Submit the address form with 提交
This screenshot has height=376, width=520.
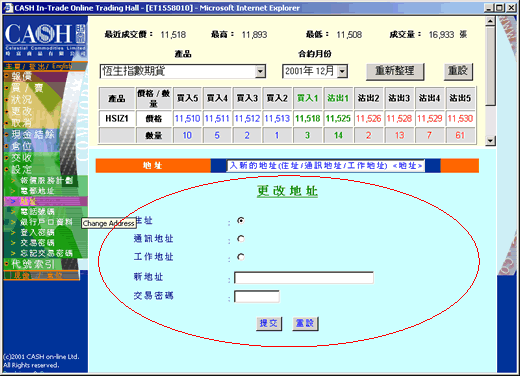[x=269, y=323]
